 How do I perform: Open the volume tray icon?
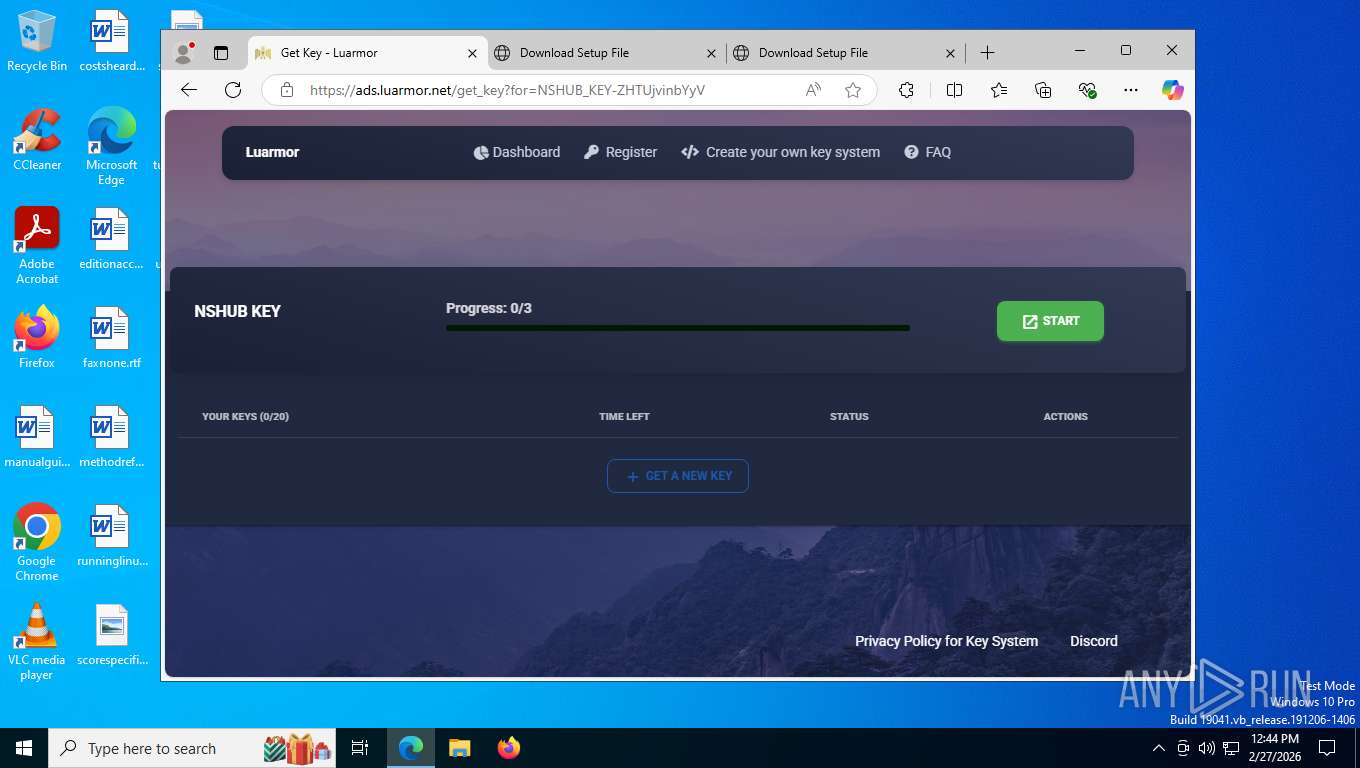(x=1207, y=748)
